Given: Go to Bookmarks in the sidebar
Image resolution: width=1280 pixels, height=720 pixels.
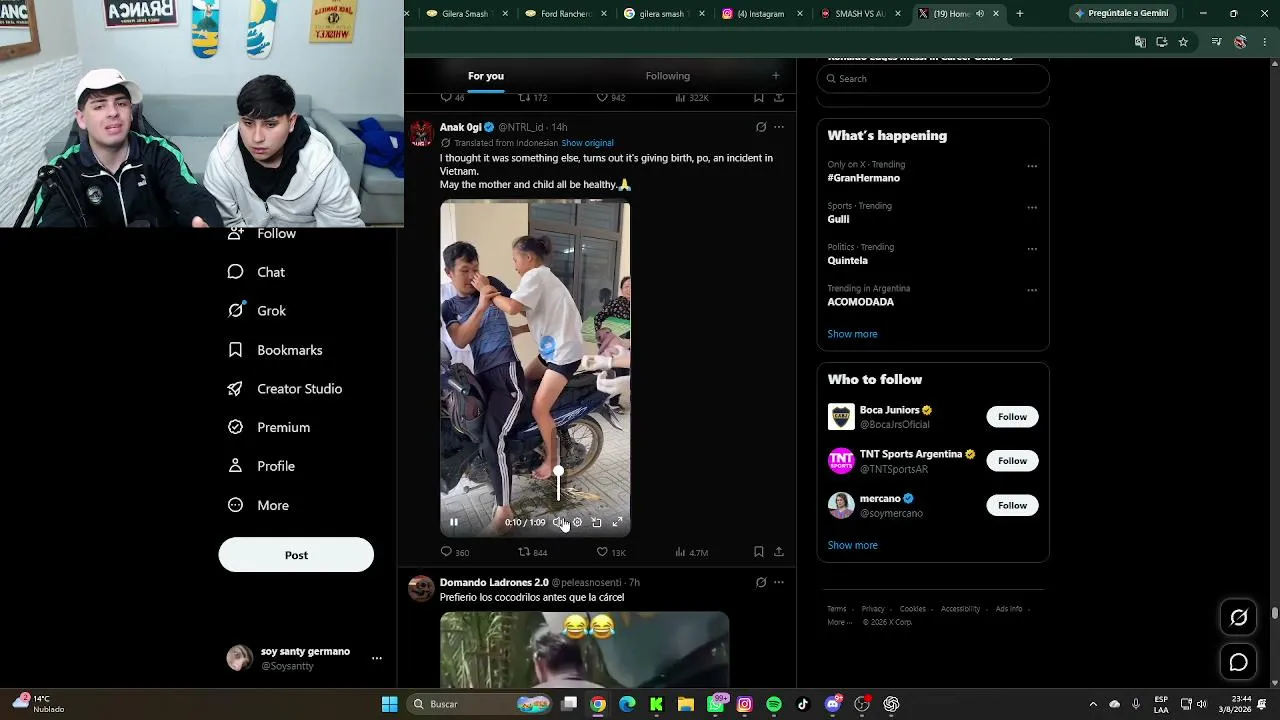Looking at the screenshot, I should click(x=275, y=350).
